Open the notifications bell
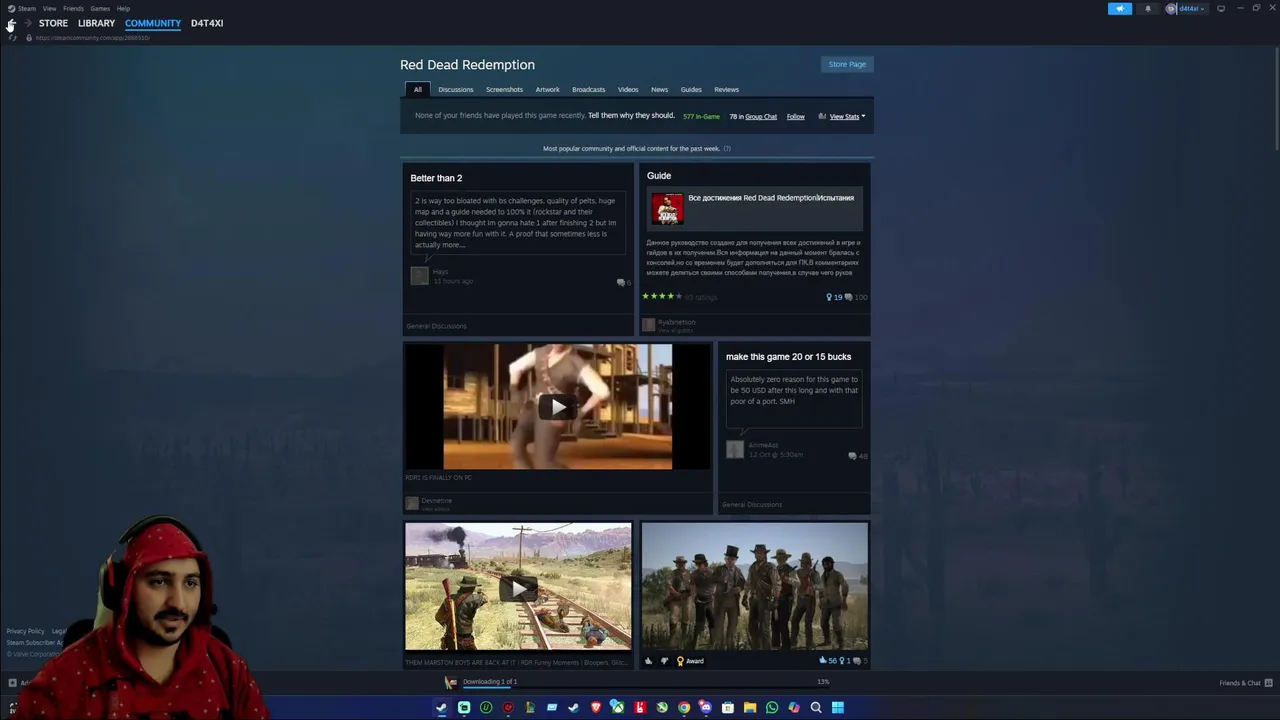Viewport: 1280px width, 720px height. point(1148,9)
